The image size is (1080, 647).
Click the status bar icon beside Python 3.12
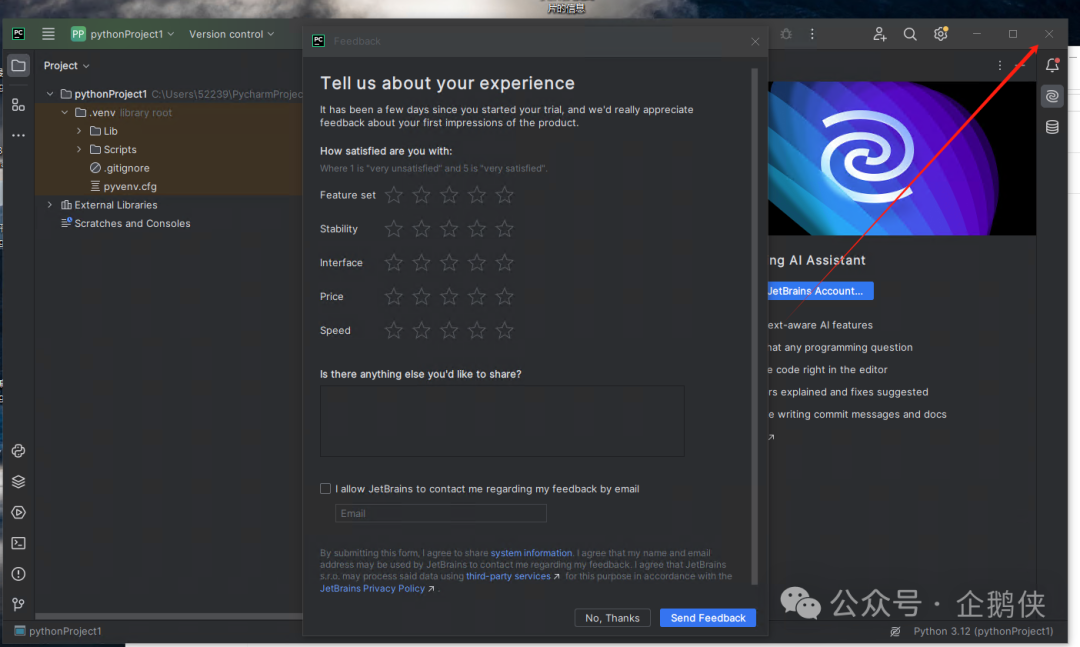(x=895, y=631)
